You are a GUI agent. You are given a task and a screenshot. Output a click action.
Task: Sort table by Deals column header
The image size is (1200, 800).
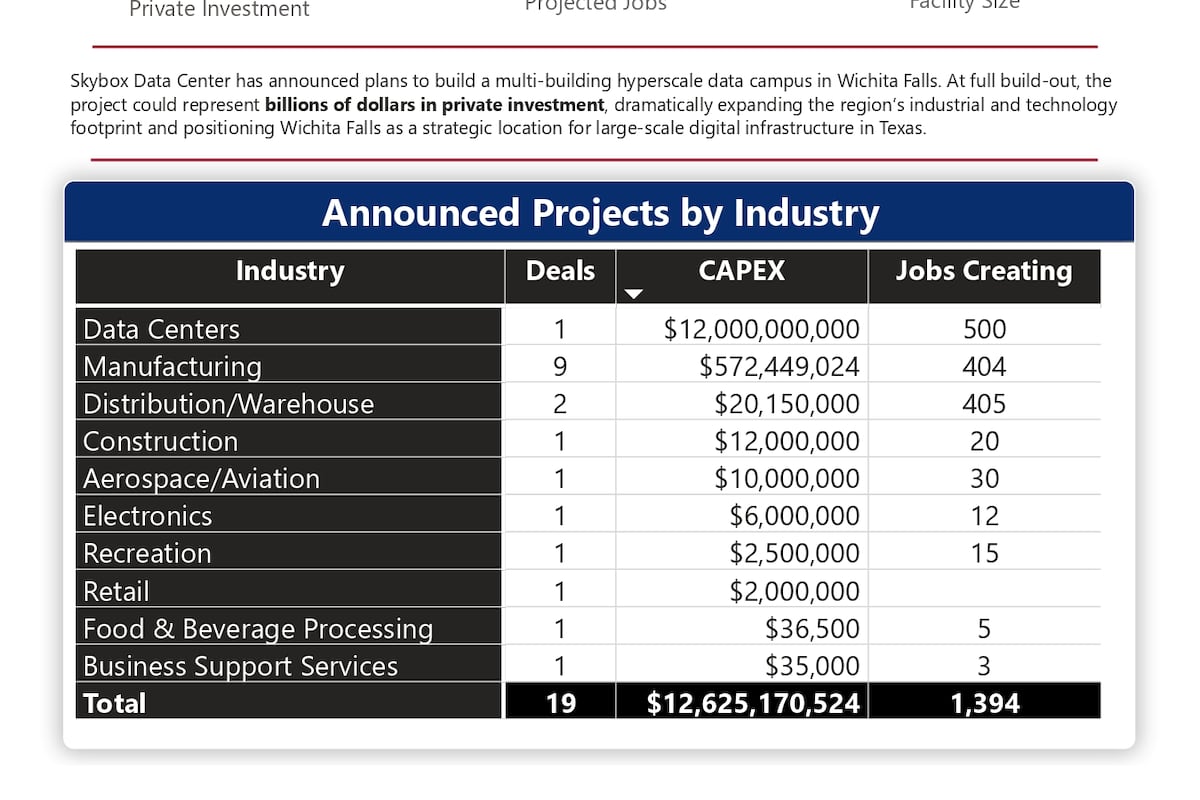click(x=560, y=271)
